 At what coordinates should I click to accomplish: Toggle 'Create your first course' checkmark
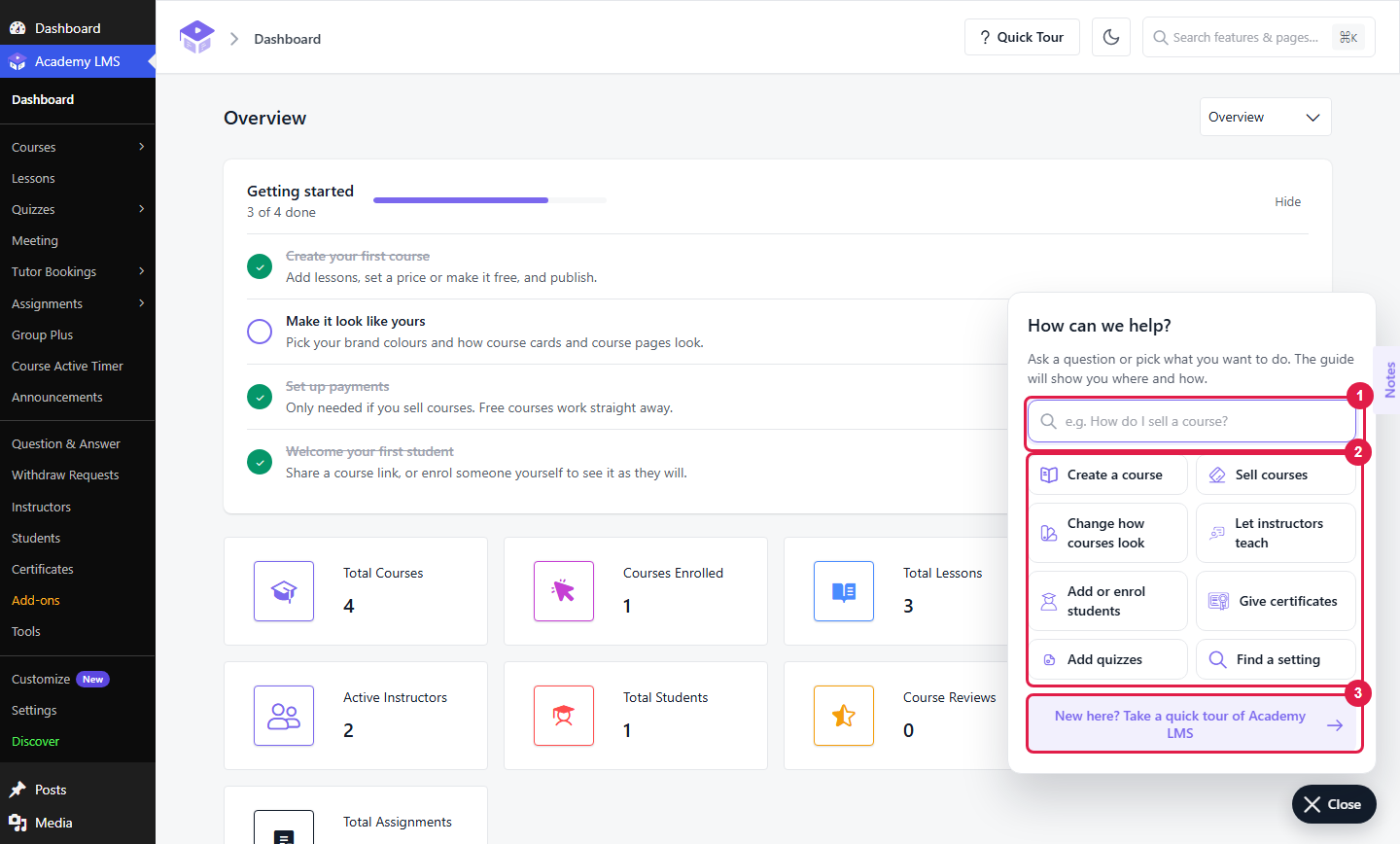click(x=260, y=266)
